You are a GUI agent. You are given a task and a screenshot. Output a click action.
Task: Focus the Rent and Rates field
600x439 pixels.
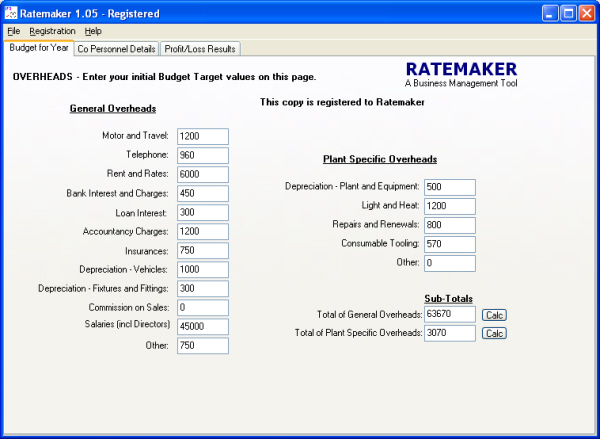(x=203, y=175)
